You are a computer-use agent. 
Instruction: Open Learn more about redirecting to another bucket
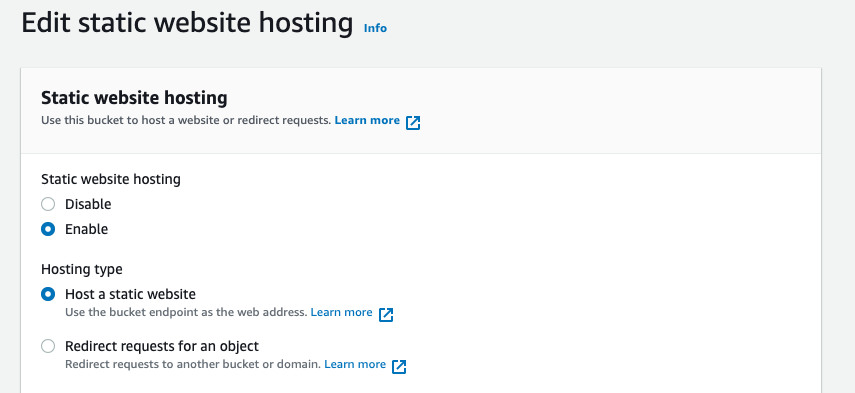click(x=355, y=364)
